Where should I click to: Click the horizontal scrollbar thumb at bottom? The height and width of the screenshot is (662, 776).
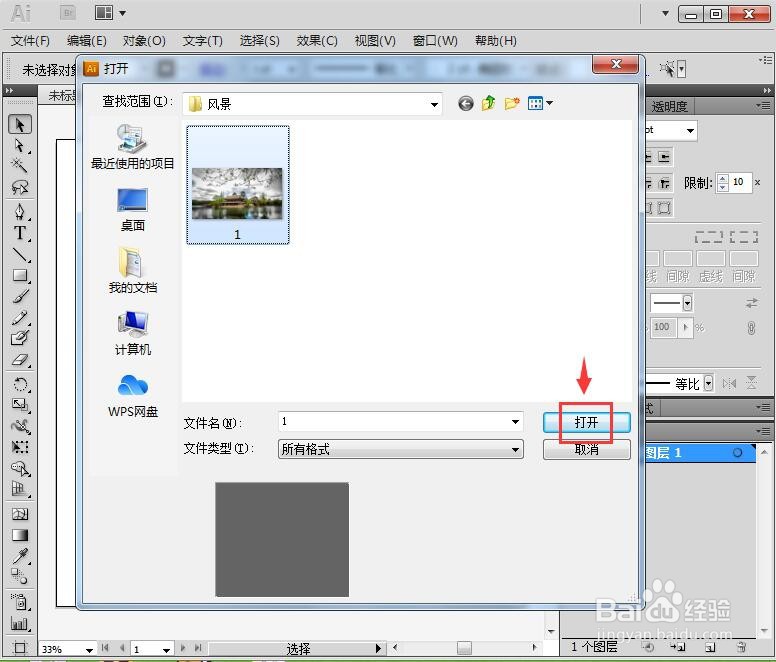pos(464,648)
